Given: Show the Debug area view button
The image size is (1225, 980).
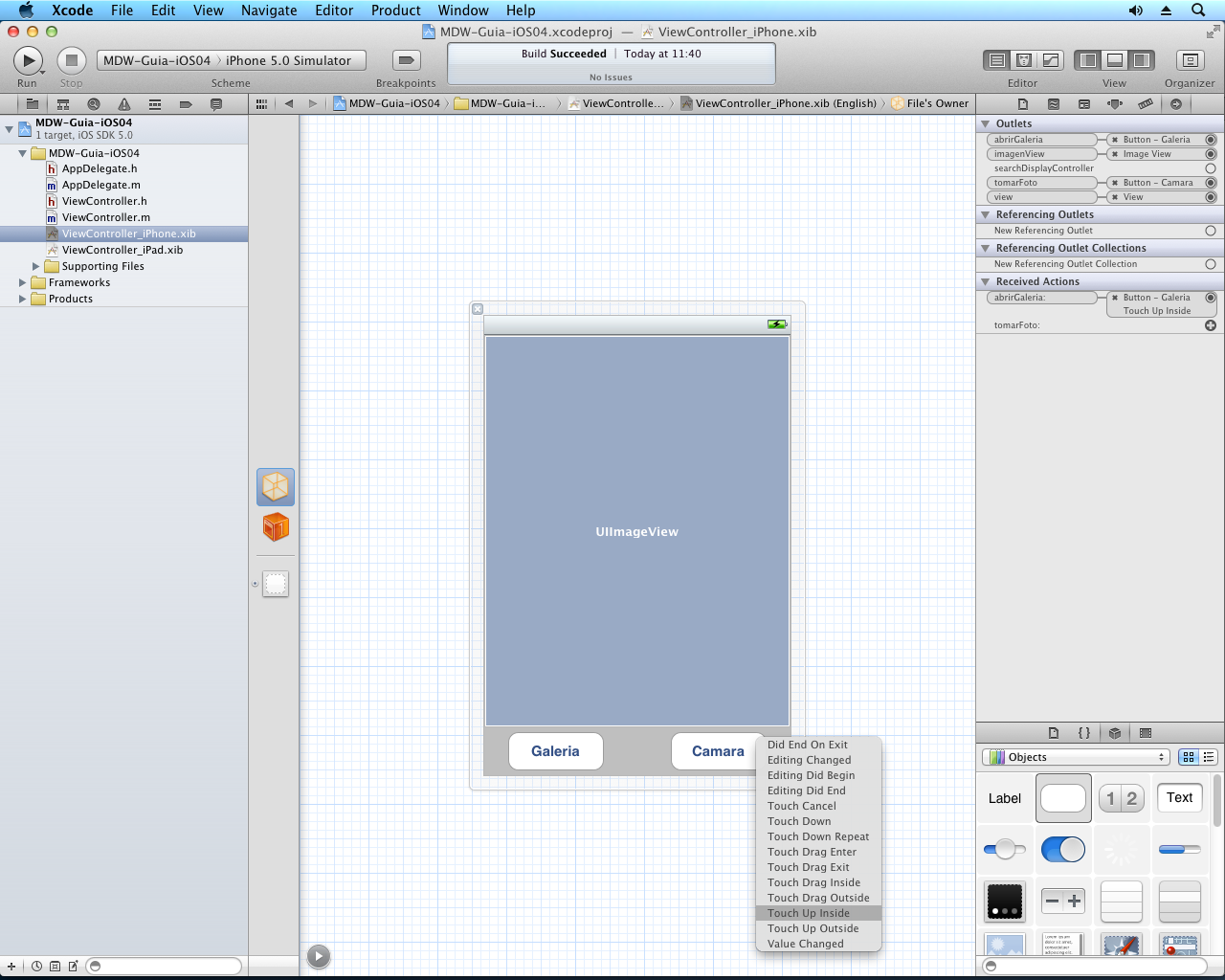Looking at the screenshot, I should click(x=1115, y=60).
